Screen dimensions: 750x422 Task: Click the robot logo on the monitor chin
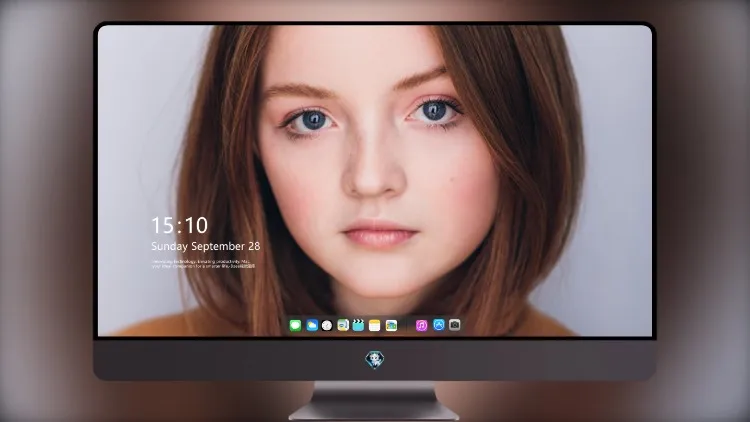coord(375,360)
